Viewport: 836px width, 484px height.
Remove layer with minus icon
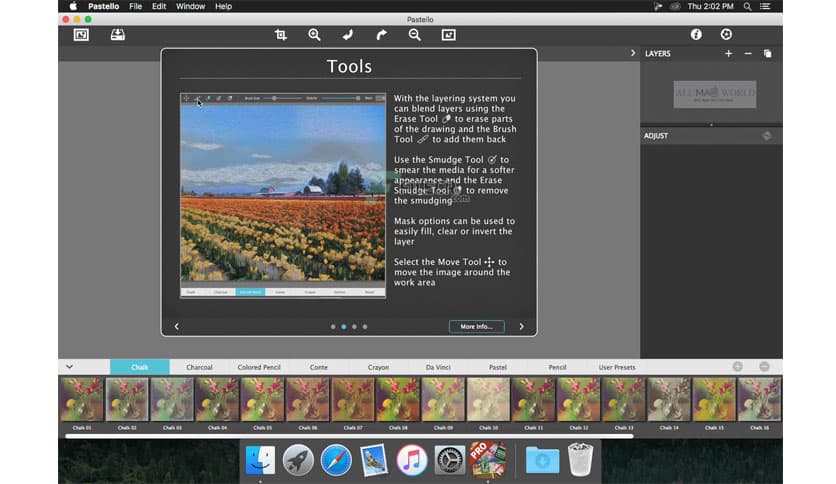click(x=748, y=53)
